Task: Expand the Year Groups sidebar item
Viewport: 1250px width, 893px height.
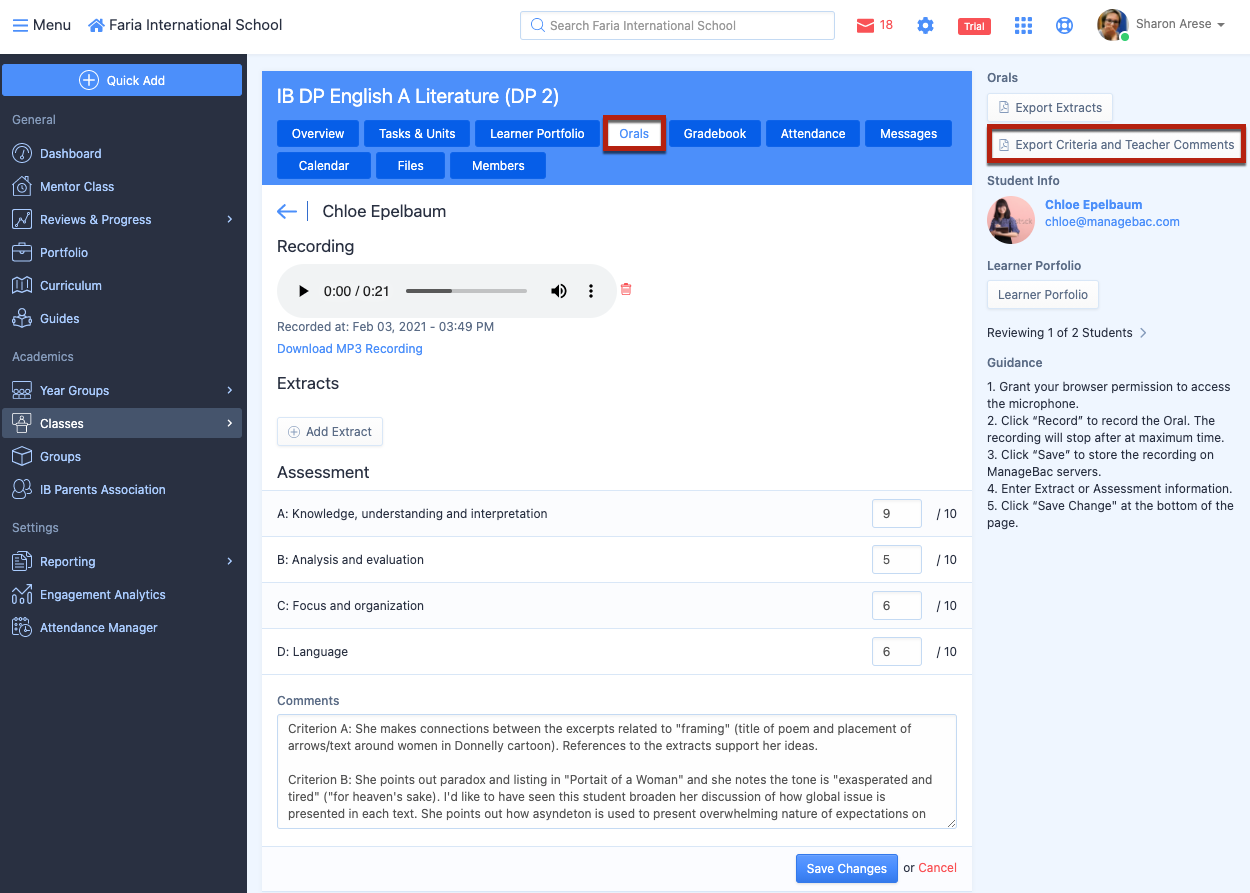Action: pyautogui.click(x=229, y=391)
